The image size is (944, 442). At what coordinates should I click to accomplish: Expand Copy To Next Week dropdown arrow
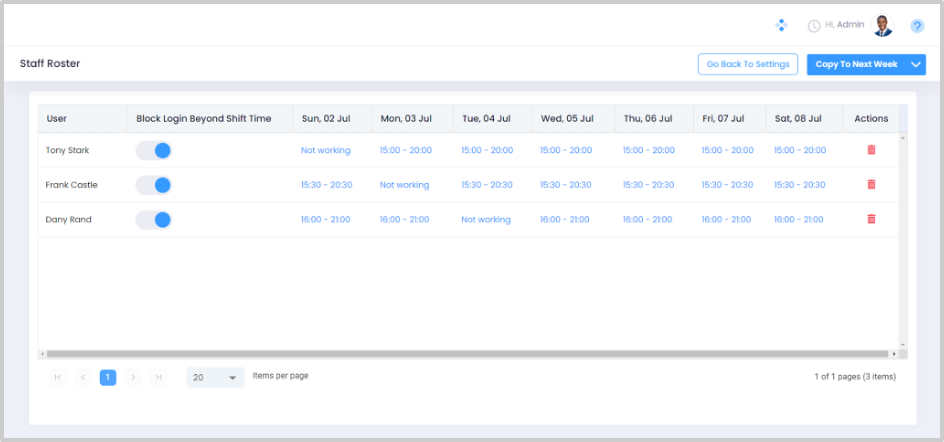(915, 64)
